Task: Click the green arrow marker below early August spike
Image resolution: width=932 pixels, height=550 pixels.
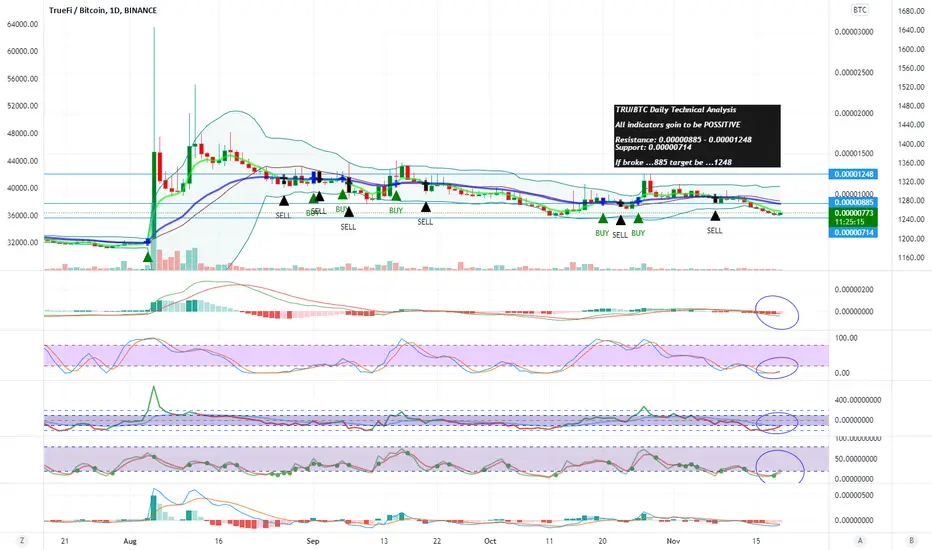Action: (x=147, y=256)
